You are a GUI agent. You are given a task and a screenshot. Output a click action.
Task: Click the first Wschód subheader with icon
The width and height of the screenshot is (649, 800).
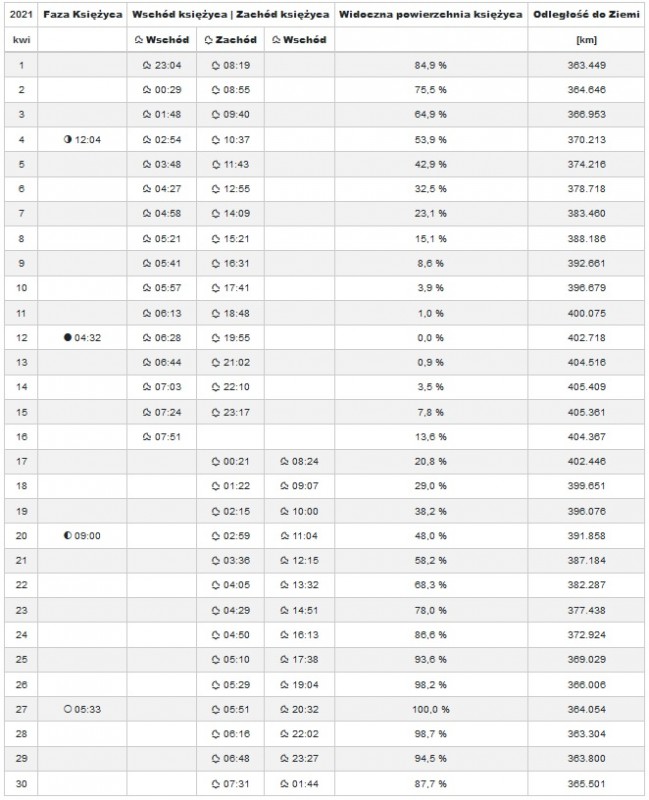point(161,40)
